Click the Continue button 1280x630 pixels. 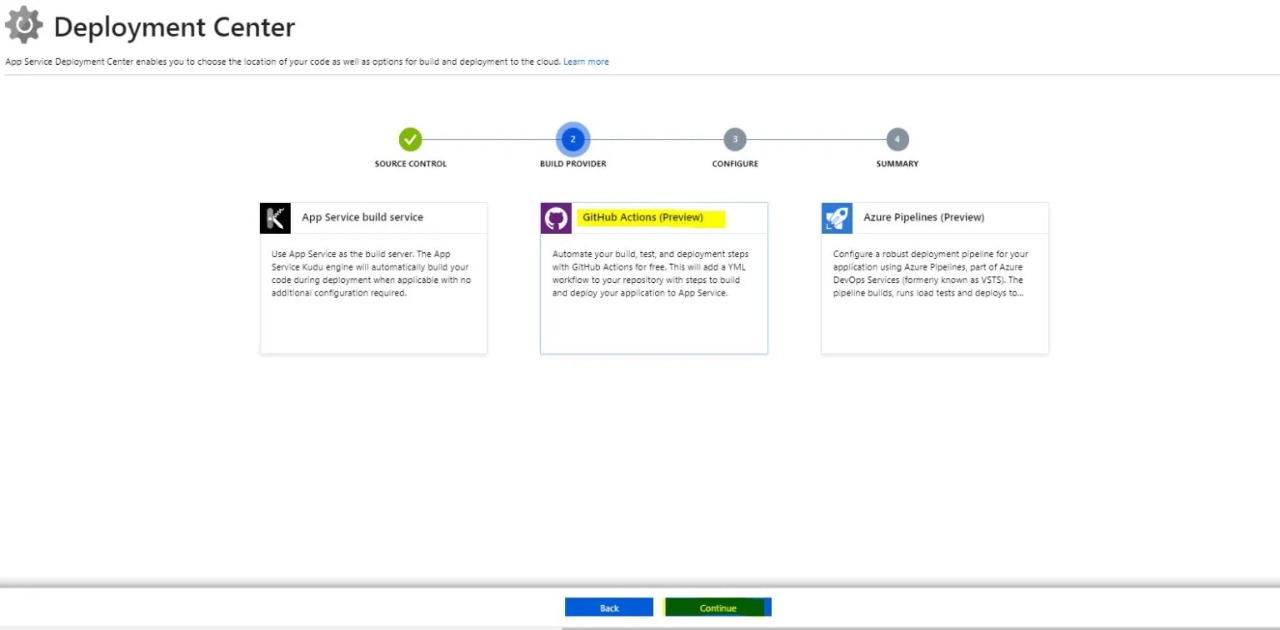718,607
